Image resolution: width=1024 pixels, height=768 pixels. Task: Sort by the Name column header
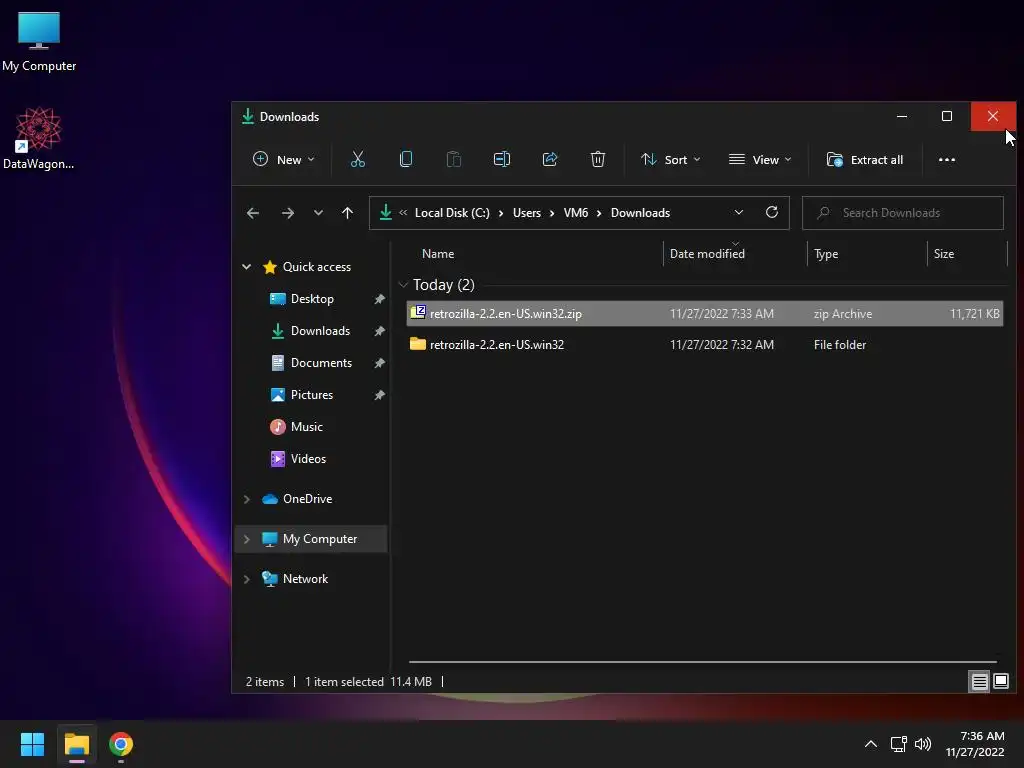(438, 253)
